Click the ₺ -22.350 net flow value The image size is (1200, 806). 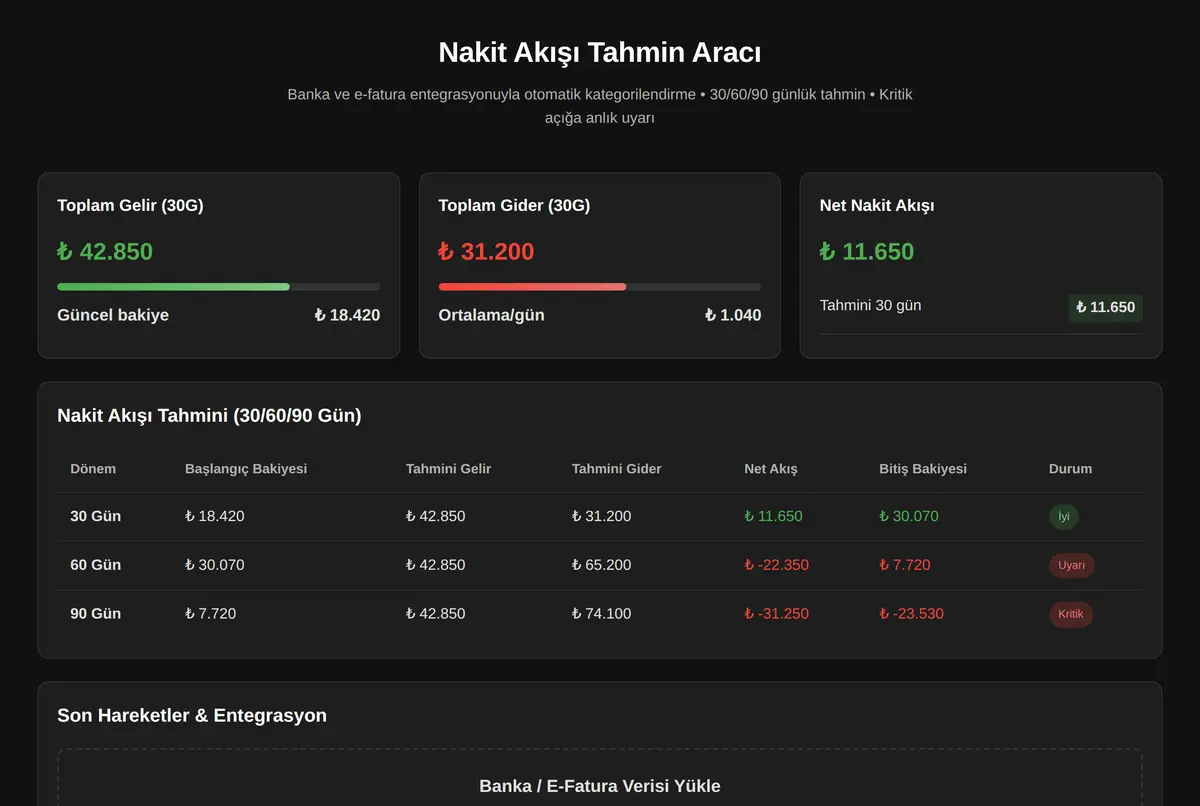click(777, 565)
